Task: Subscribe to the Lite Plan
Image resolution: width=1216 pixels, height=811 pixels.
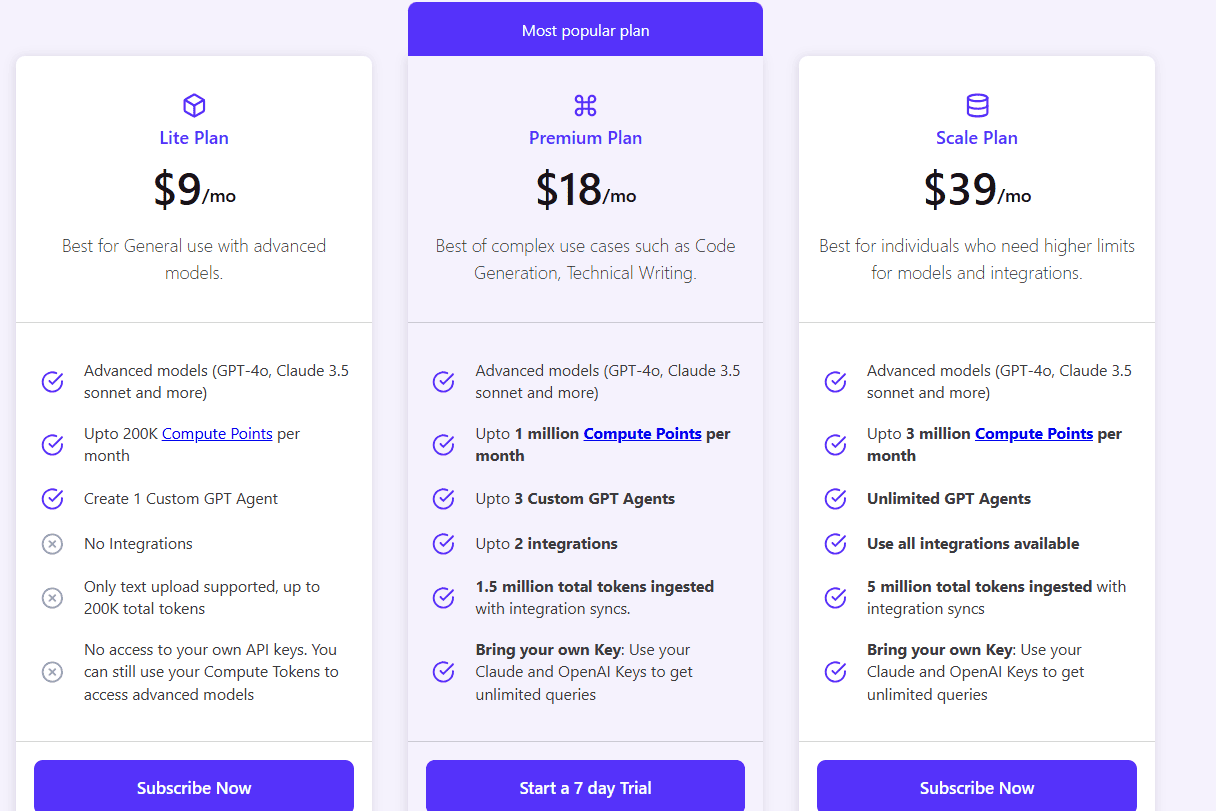Action: click(193, 787)
